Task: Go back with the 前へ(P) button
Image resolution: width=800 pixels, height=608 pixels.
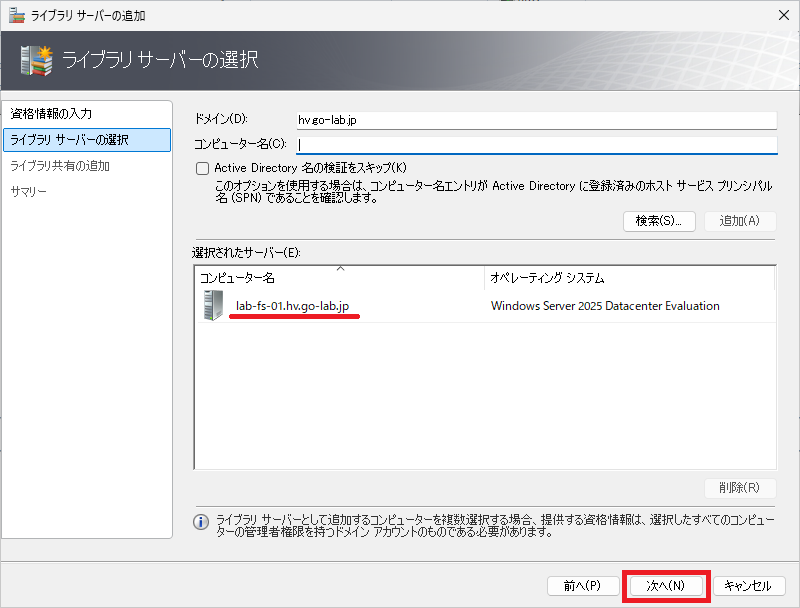Action: pyautogui.click(x=583, y=586)
